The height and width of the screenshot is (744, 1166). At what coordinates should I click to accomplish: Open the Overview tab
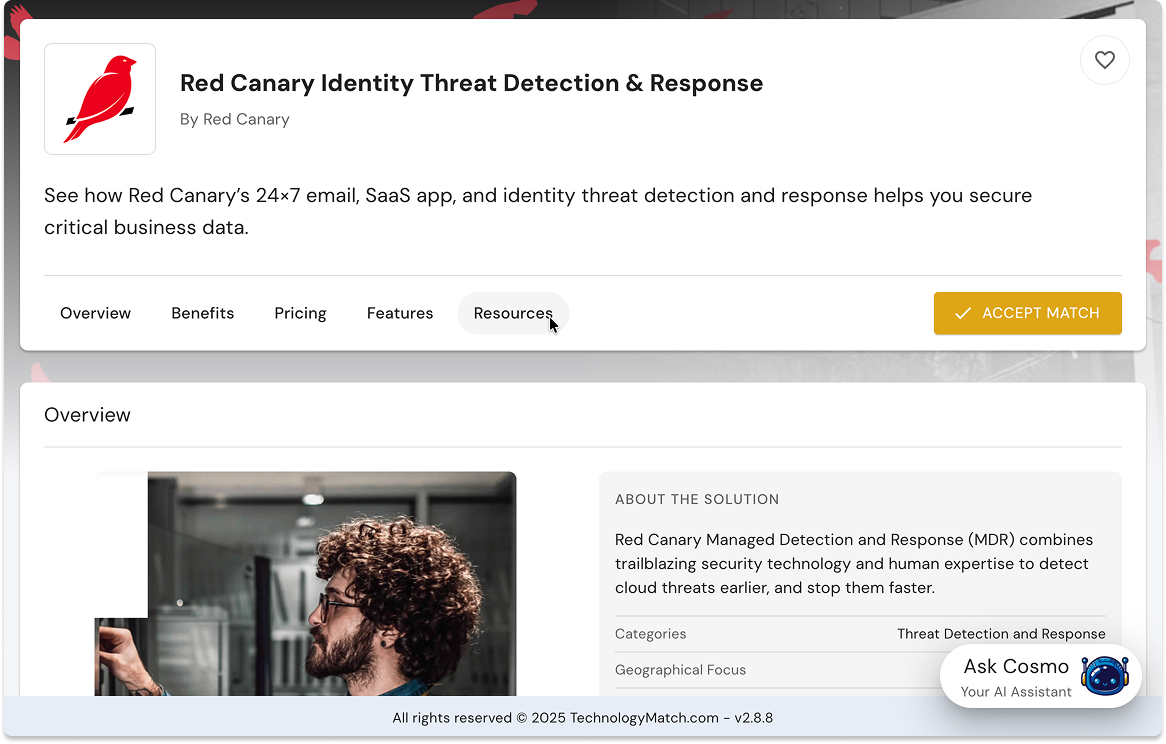tap(95, 314)
